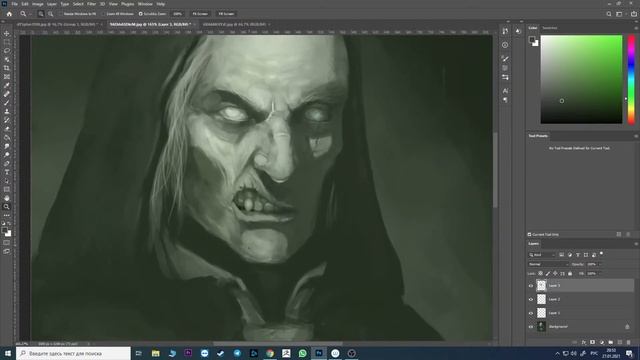Image resolution: width=640 pixels, height=360 pixels.
Task: Click the Home icon in options bar
Action: tap(9, 14)
